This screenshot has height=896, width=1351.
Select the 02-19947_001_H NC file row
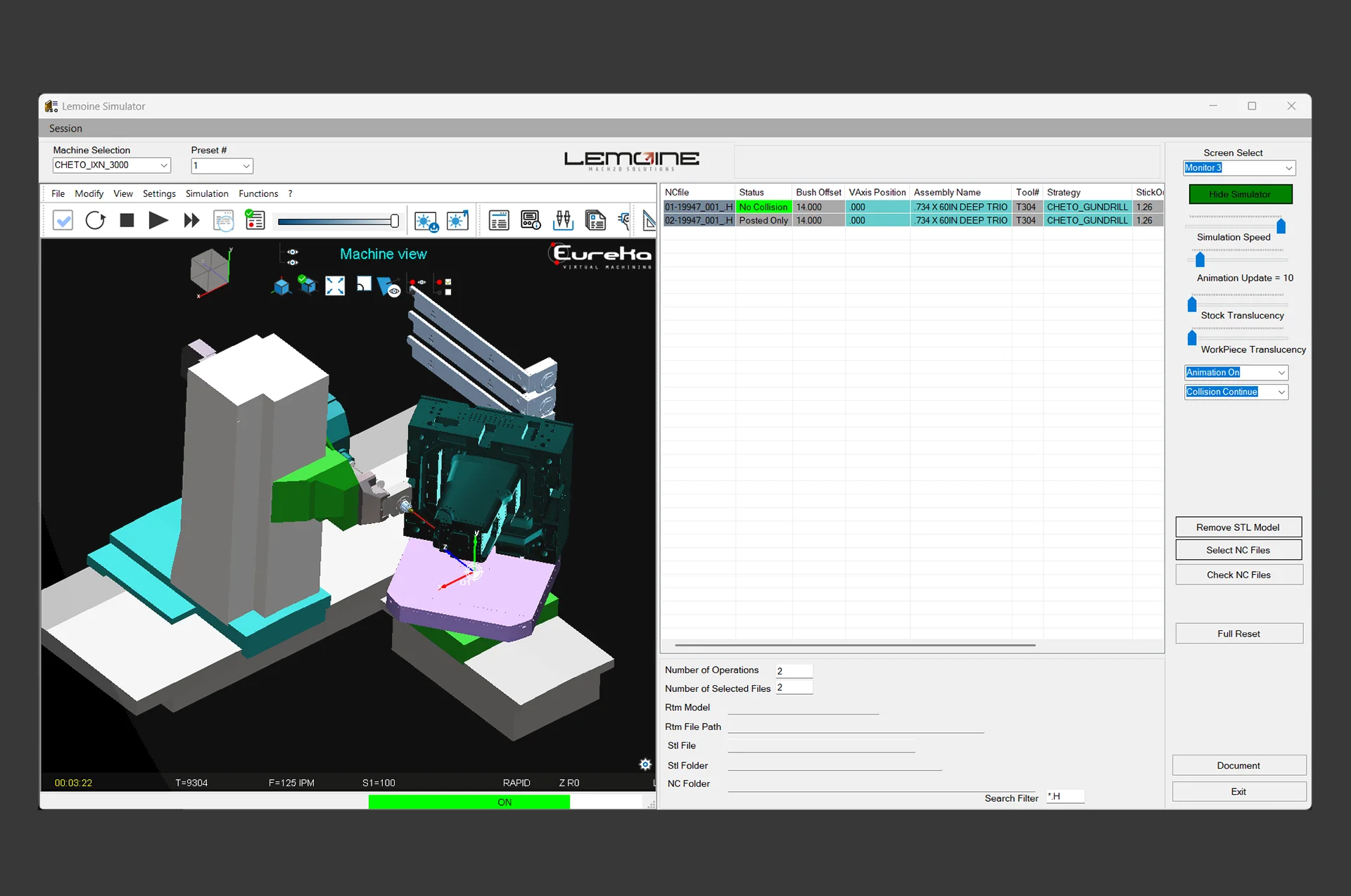[913, 221]
